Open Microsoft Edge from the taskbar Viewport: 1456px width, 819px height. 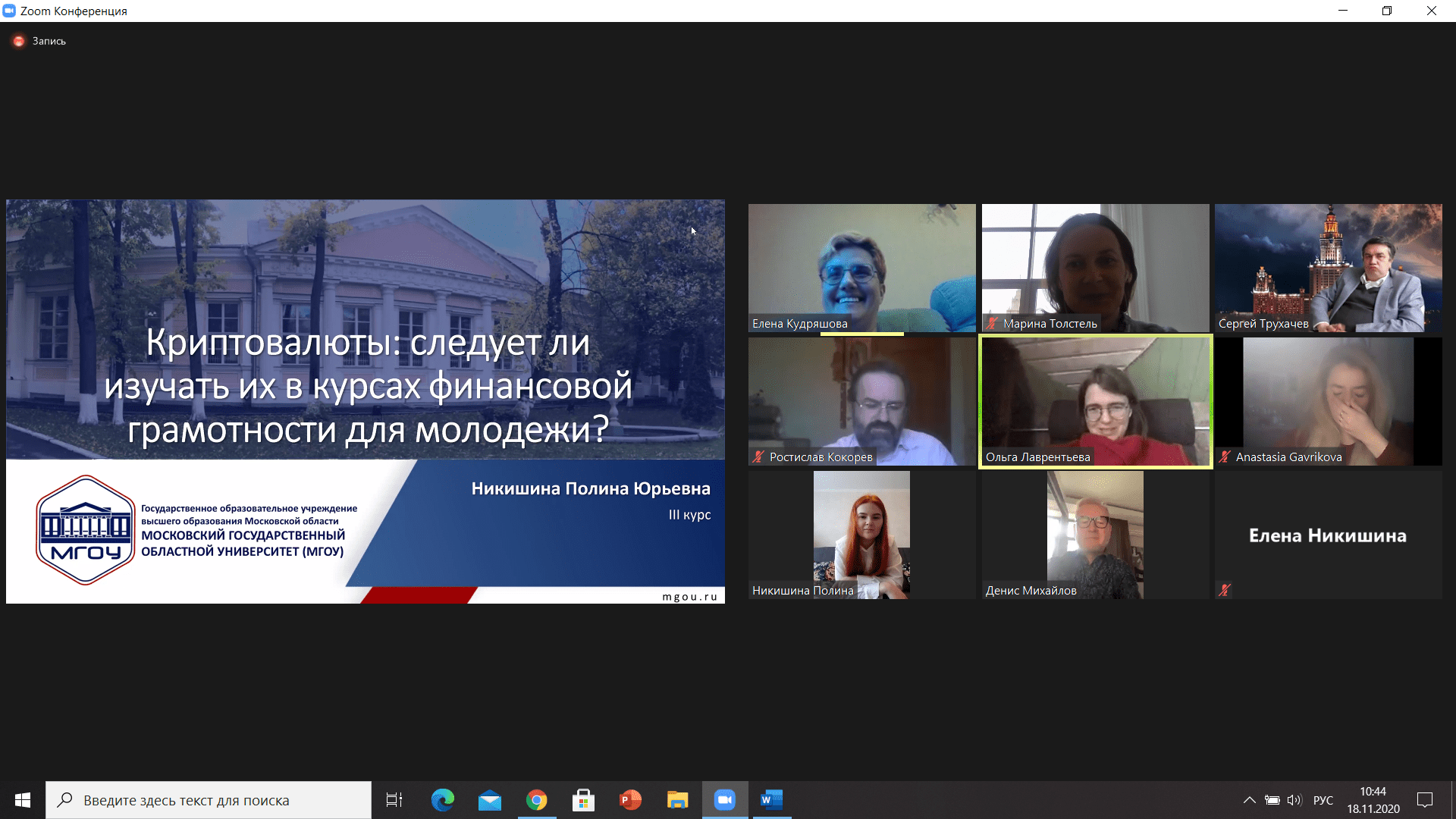(443, 800)
